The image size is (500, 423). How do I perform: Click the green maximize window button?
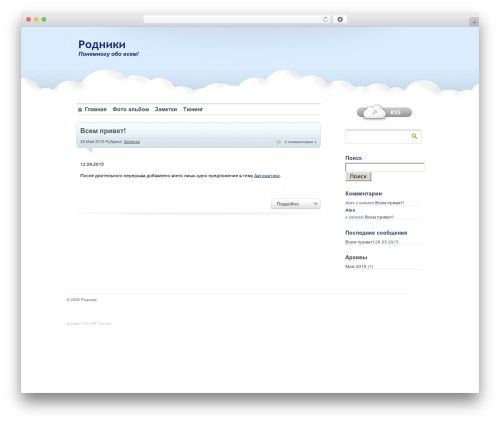(44, 19)
